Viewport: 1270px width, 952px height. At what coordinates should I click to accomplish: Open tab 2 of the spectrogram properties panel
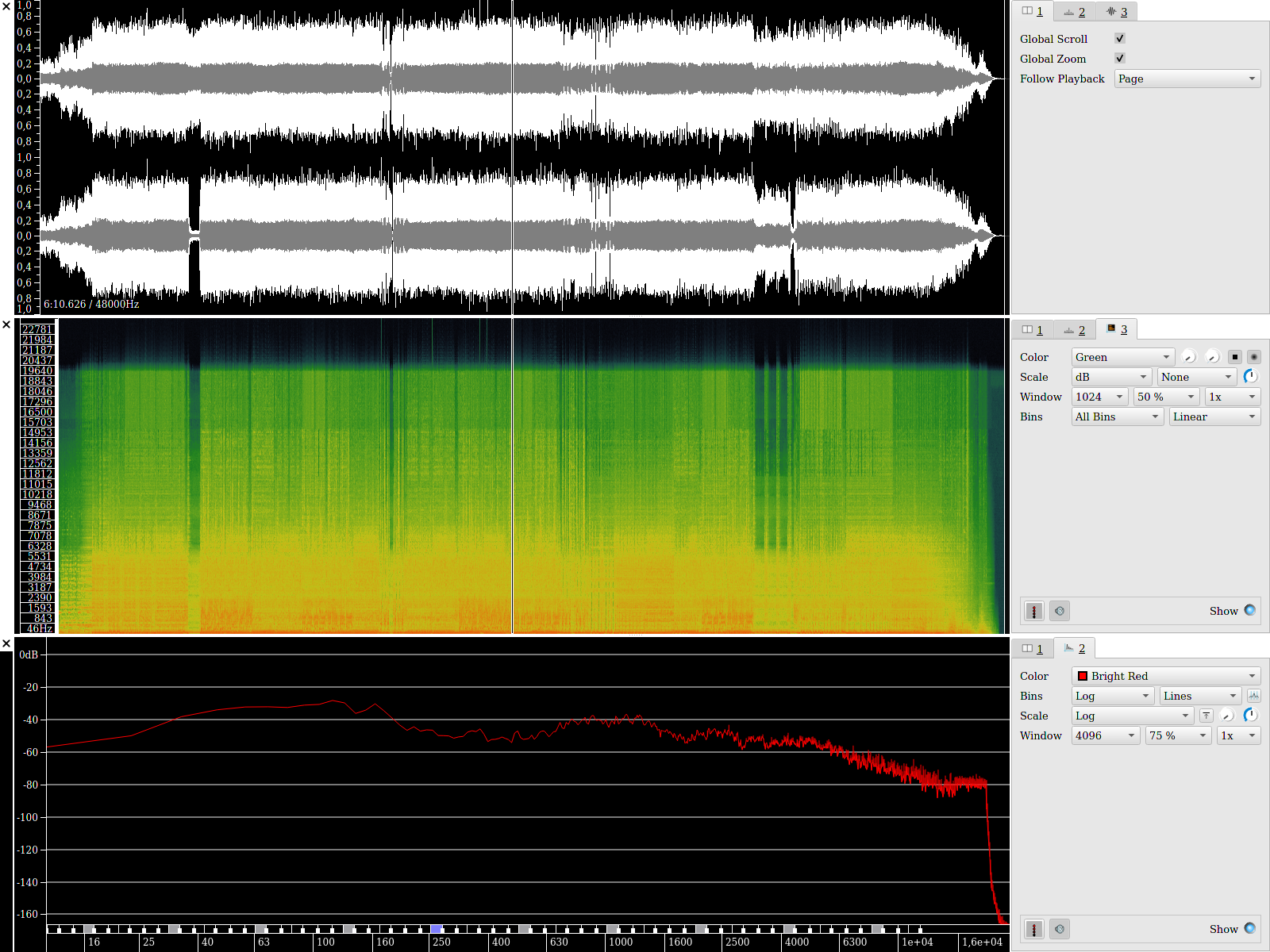point(1074,330)
